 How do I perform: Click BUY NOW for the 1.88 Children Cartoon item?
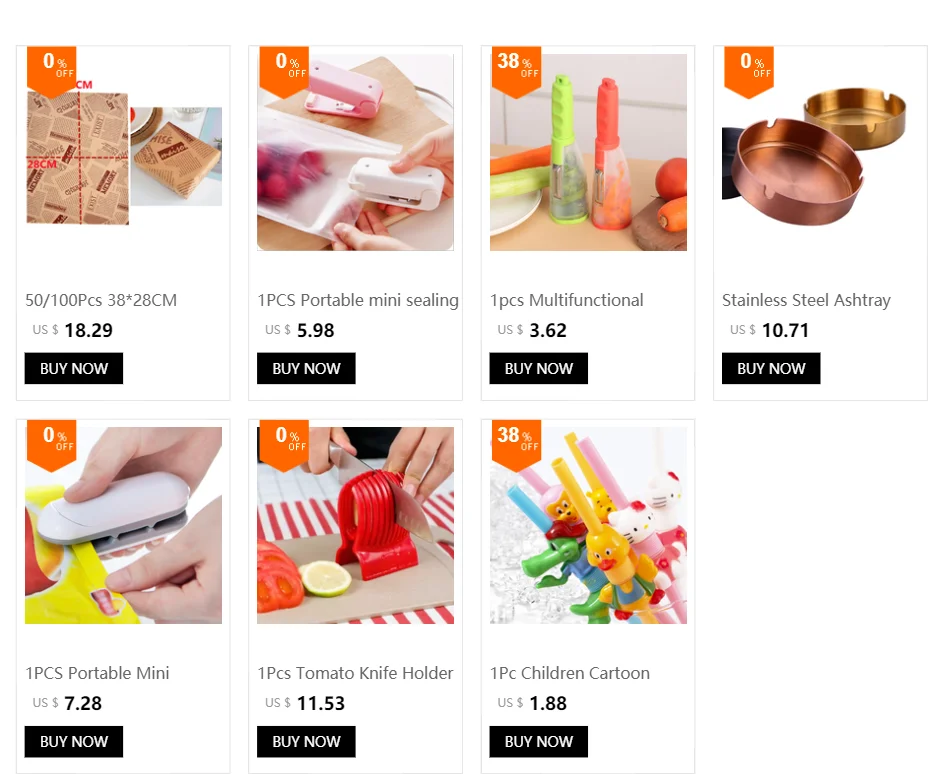point(538,742)
